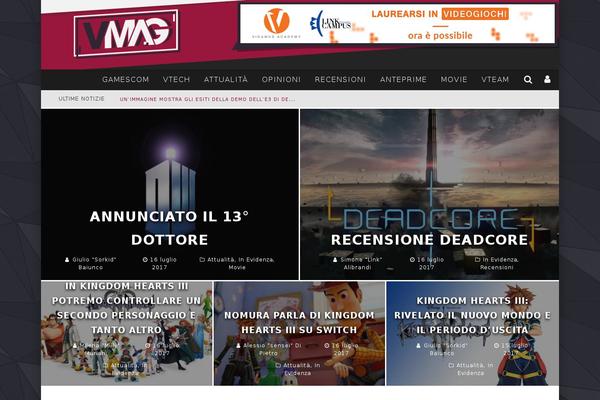Open the Gamescom menu item
Image resolution: width=600 pixels, height=400 pixels.
[126, 80]
